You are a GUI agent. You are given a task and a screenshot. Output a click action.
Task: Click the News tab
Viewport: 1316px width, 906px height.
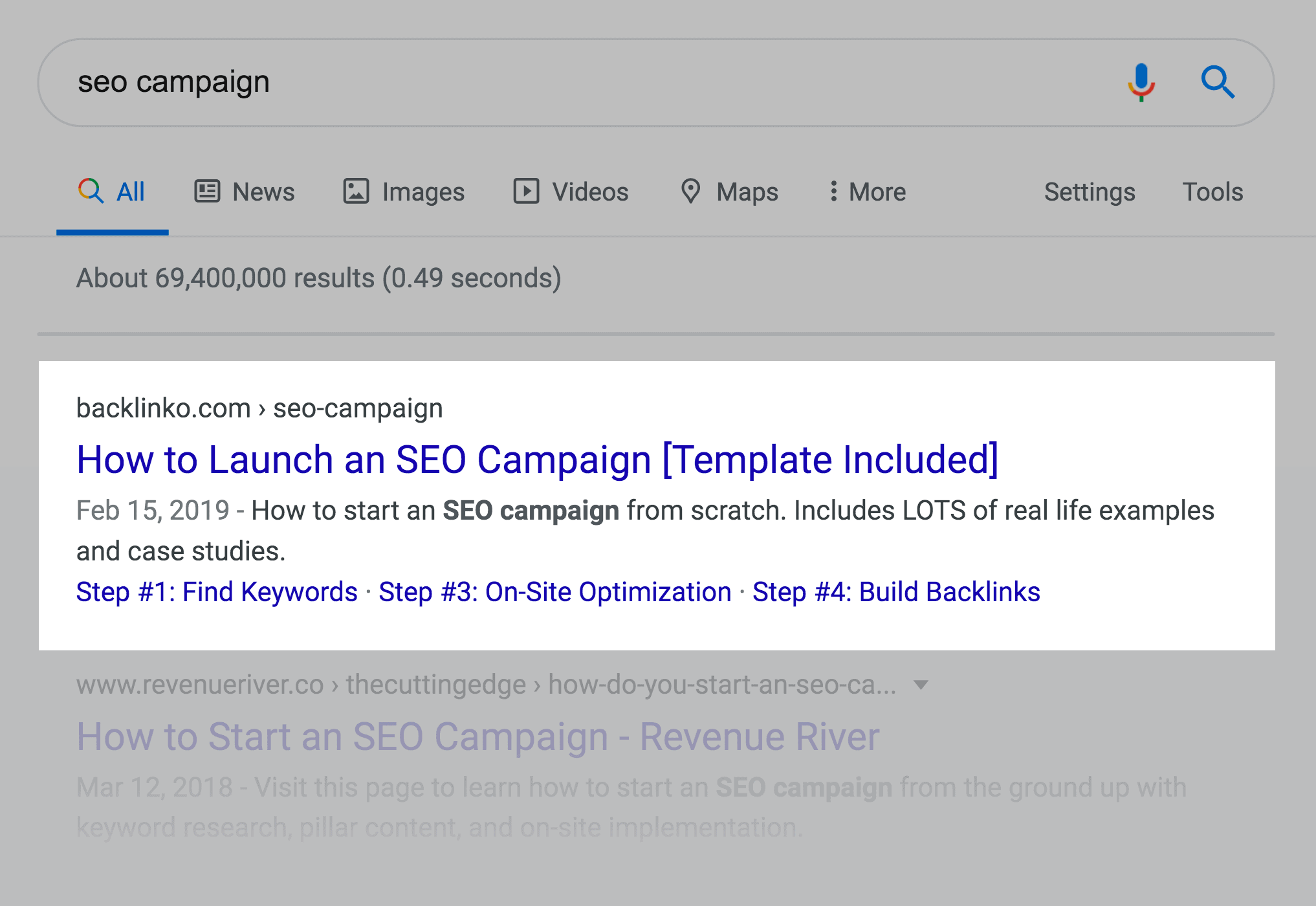tap(240, 192)
